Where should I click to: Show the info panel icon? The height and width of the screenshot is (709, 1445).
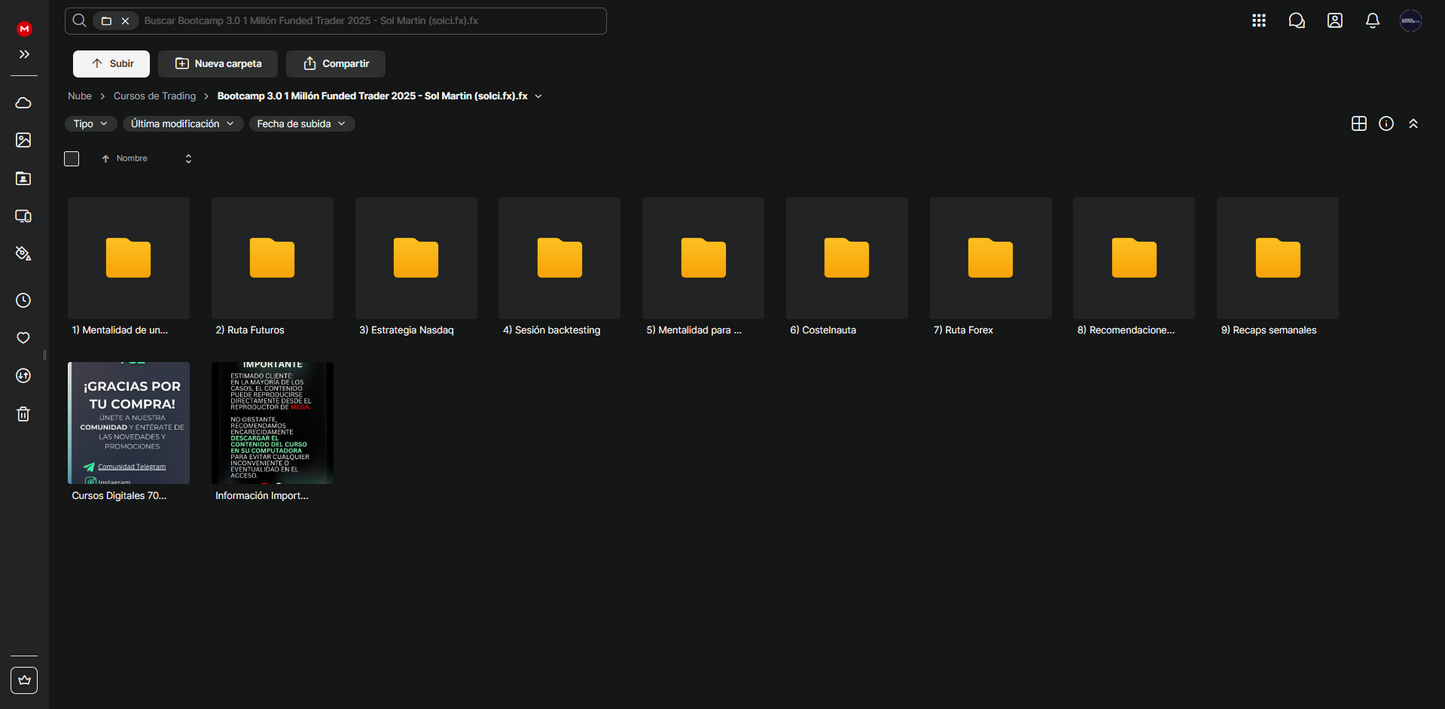(x=1386, y=124)
